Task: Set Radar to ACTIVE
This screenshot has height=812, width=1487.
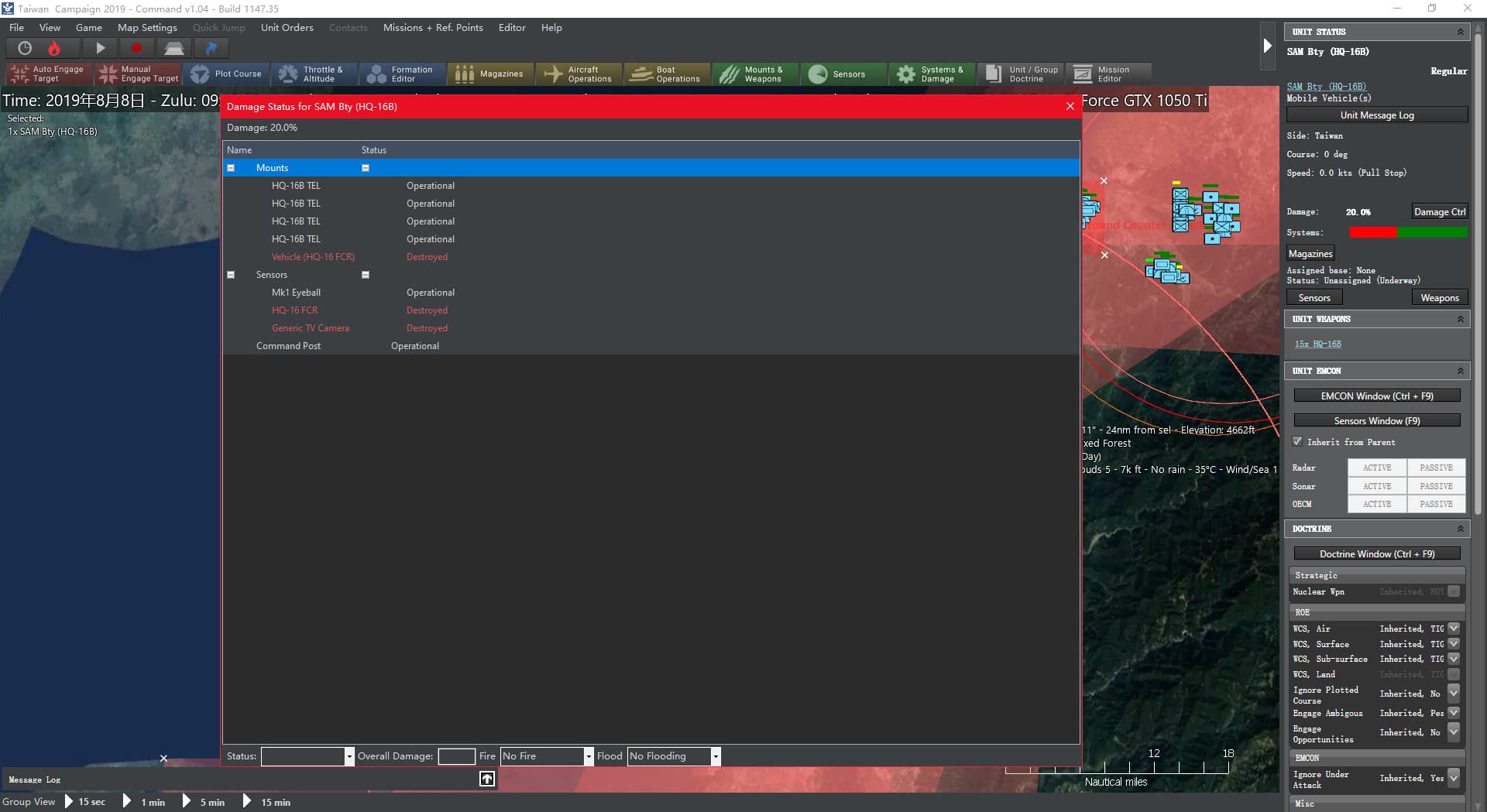Action: [x=1376, y=468]
